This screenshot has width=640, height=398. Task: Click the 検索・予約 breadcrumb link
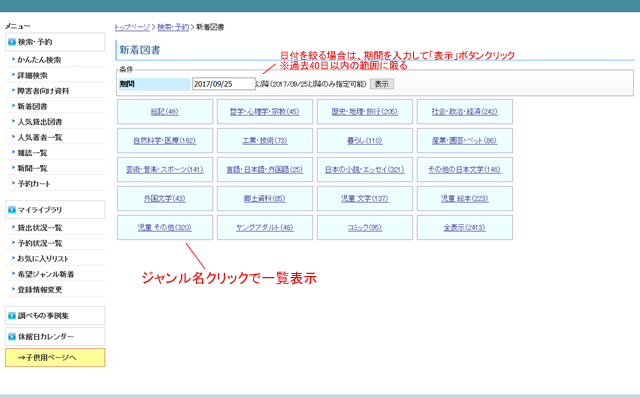click(173, 27)
